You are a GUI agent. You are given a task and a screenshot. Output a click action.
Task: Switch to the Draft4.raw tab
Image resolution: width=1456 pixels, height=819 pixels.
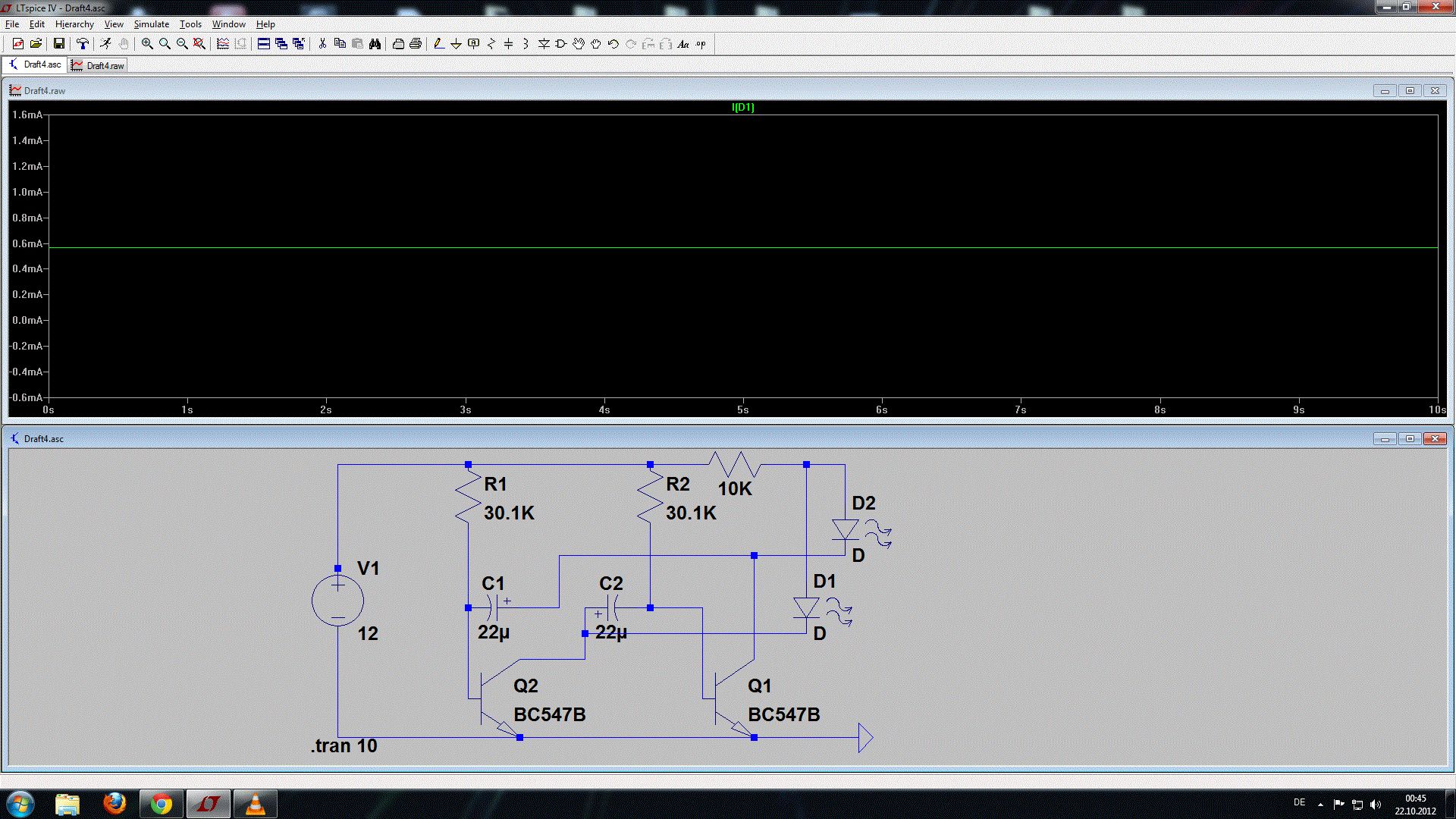pyautogui.click(x=99, y=66)
